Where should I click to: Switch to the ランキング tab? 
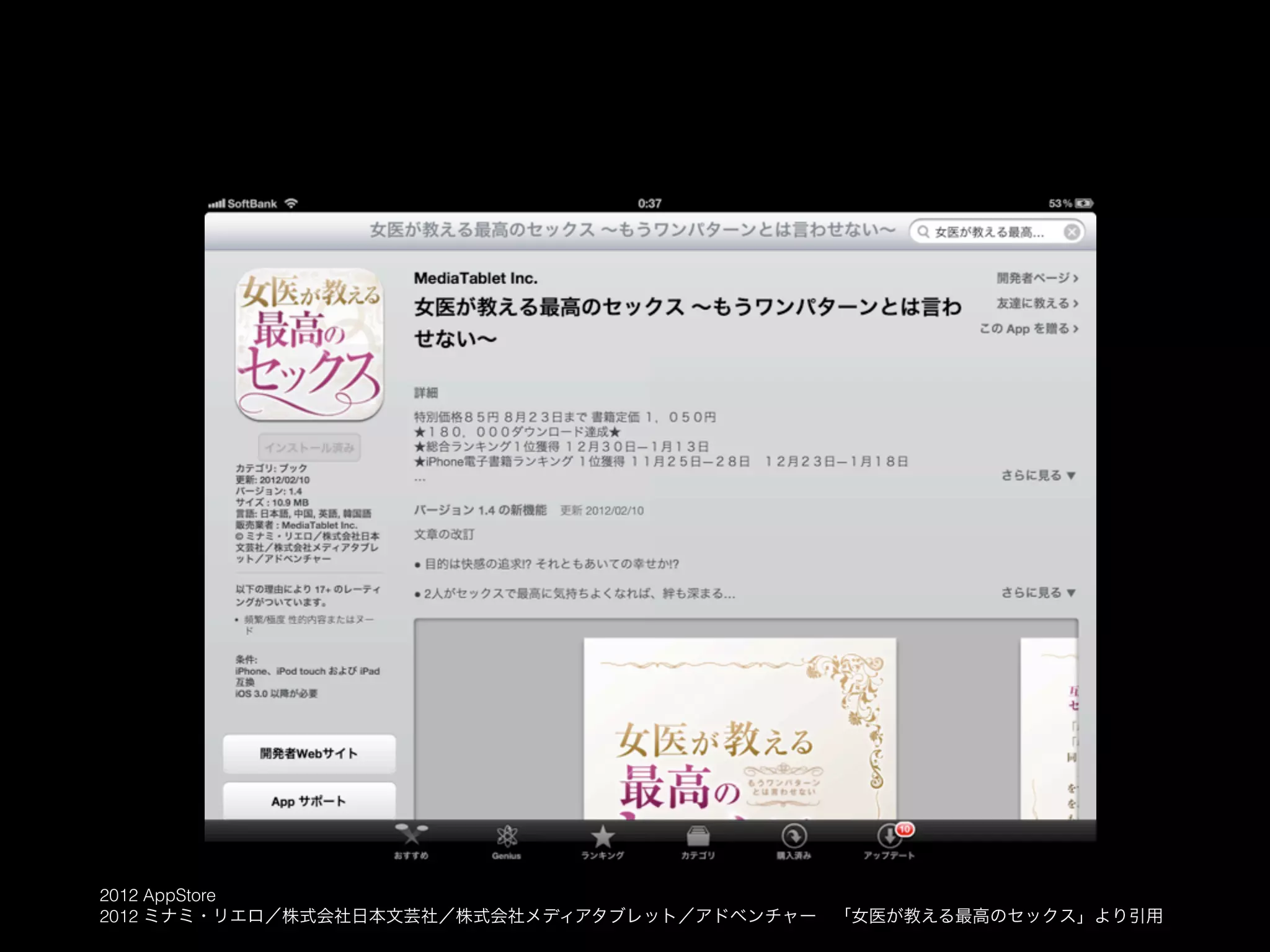[x=602, y=841]
